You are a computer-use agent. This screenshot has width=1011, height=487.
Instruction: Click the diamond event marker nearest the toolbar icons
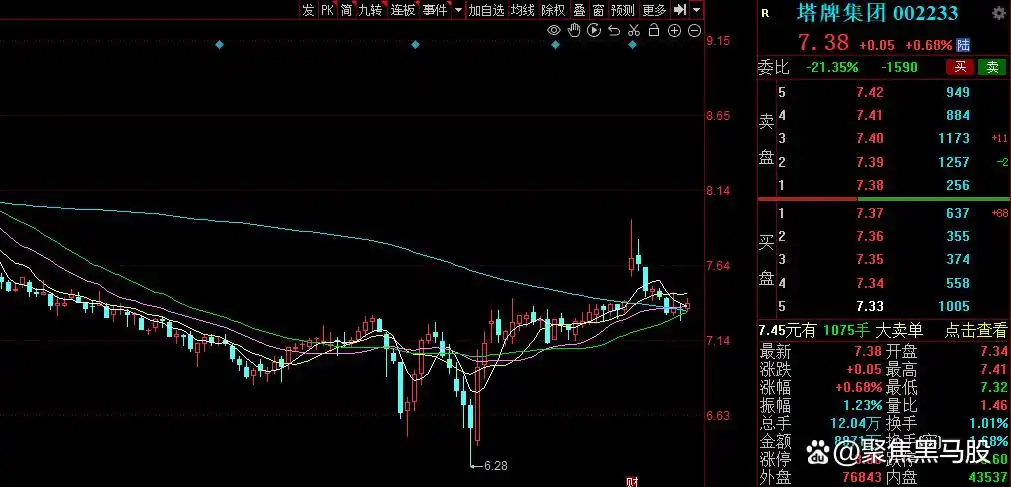tap(633, 45)
